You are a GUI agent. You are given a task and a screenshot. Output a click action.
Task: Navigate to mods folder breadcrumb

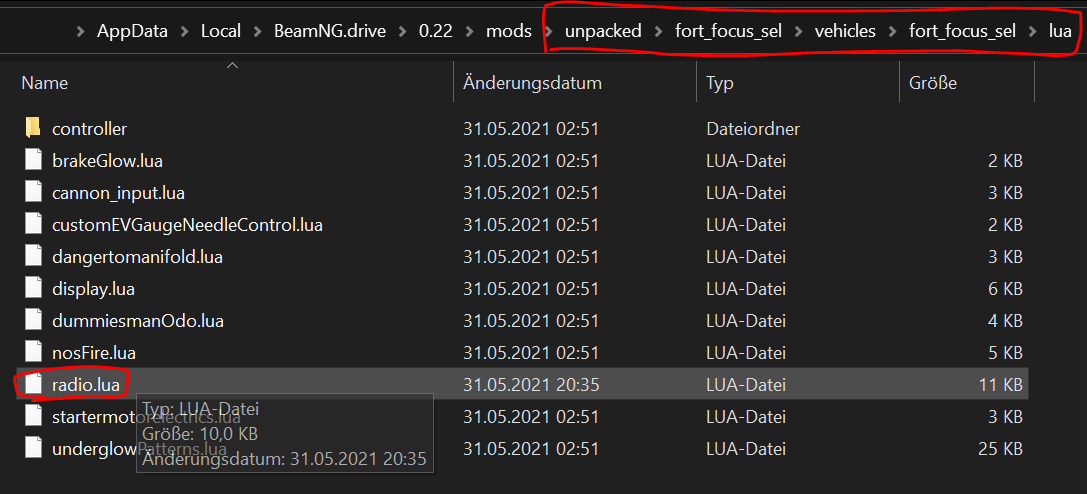[x=509, y=31]
